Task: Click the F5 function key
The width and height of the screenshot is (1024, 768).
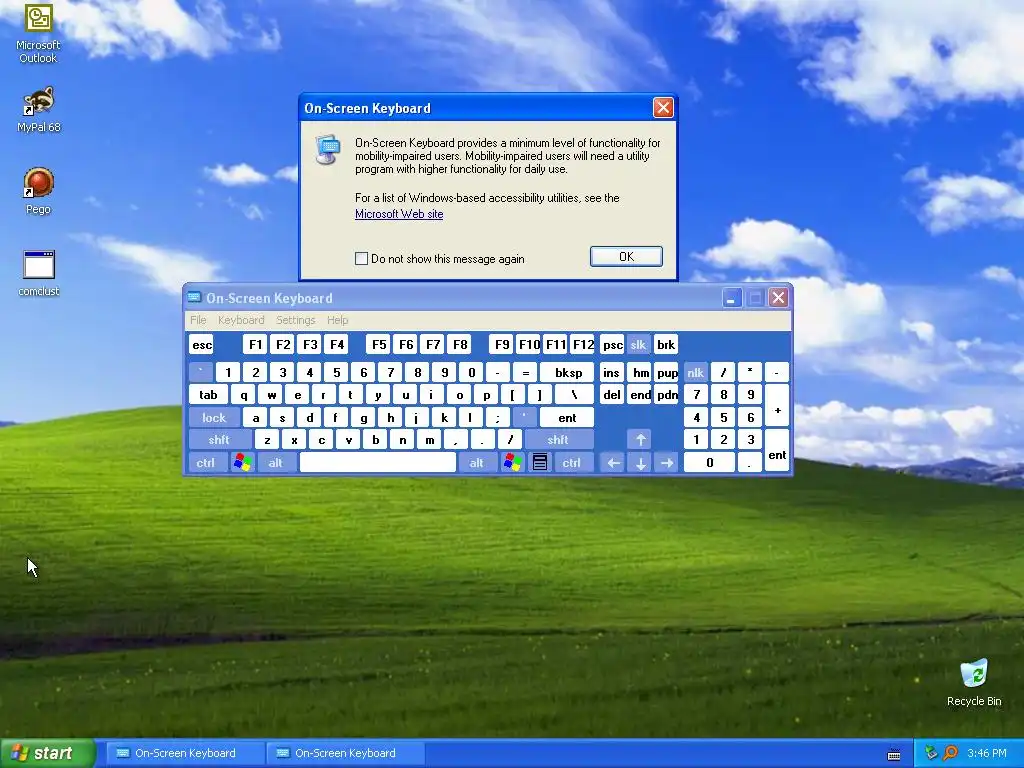Action: [379, 344]
